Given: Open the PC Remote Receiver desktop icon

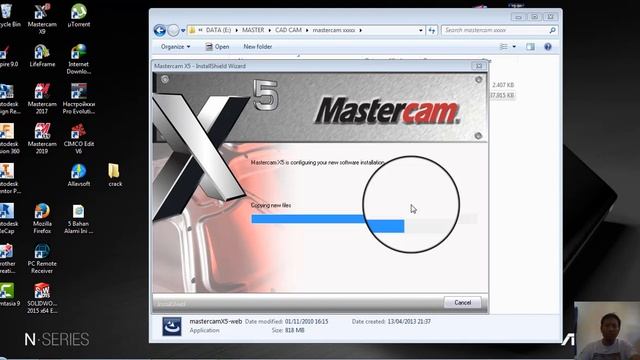Looking at the screenshot, I should click(x=42, y=258).
